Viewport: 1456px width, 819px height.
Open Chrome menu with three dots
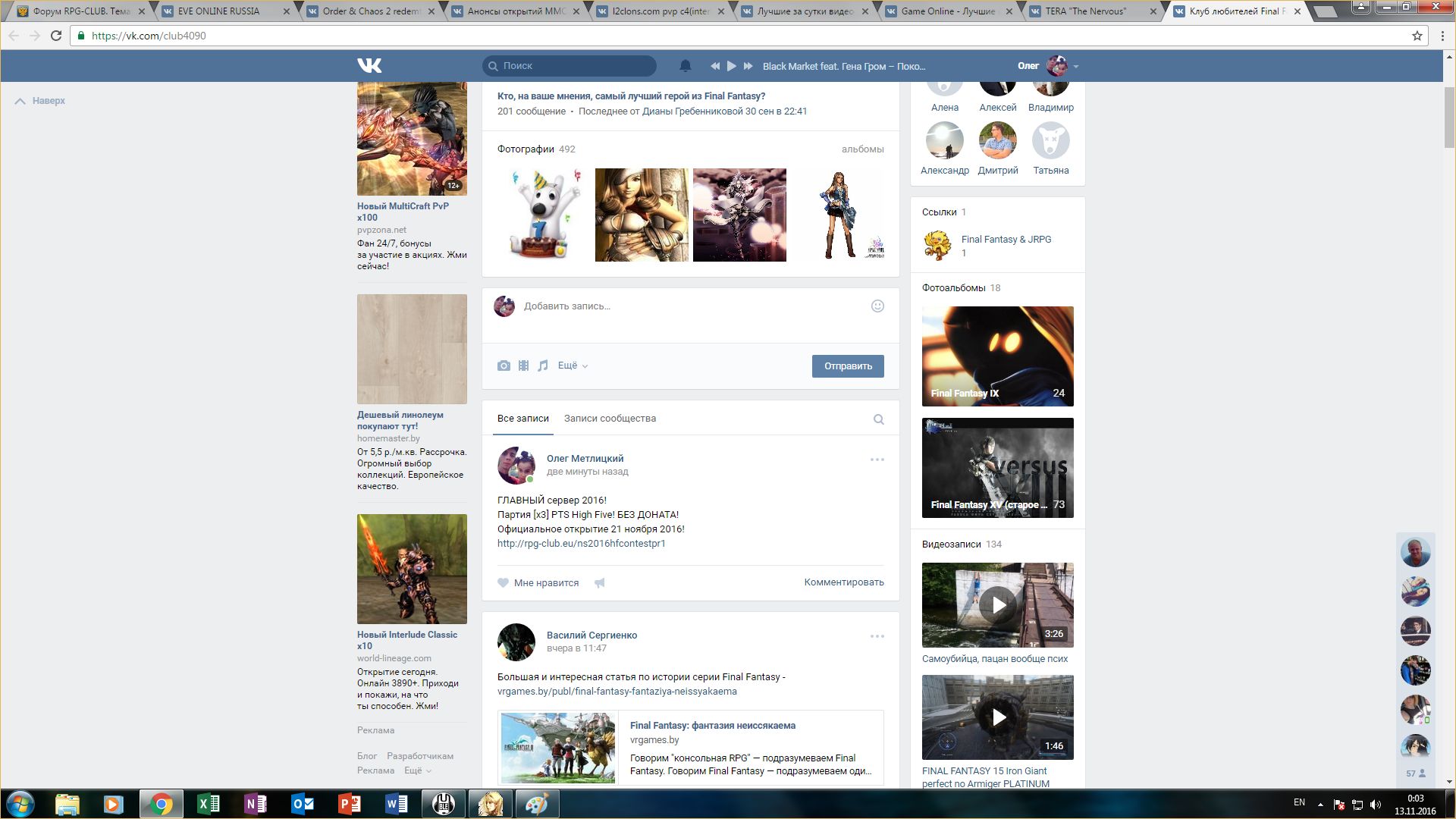(1442, 36)
